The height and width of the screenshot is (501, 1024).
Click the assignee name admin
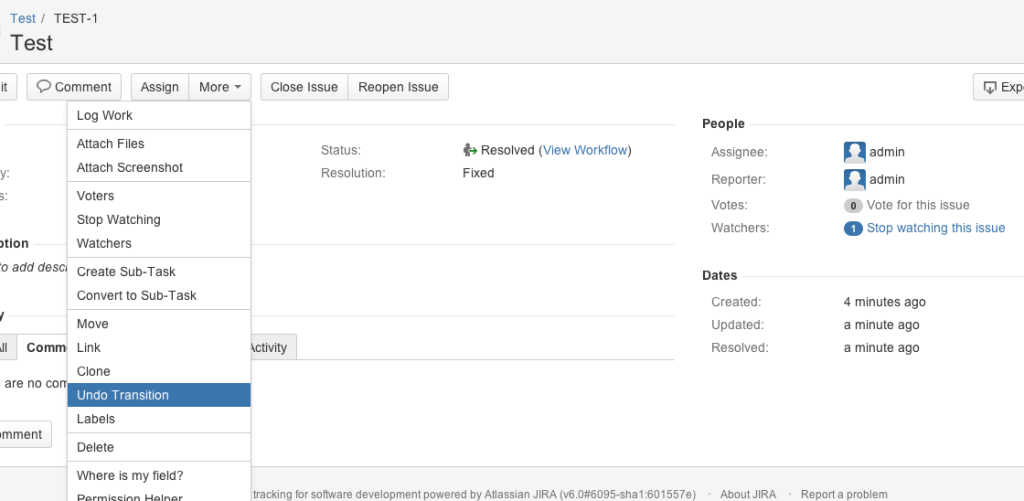click(x=887, y=152)
